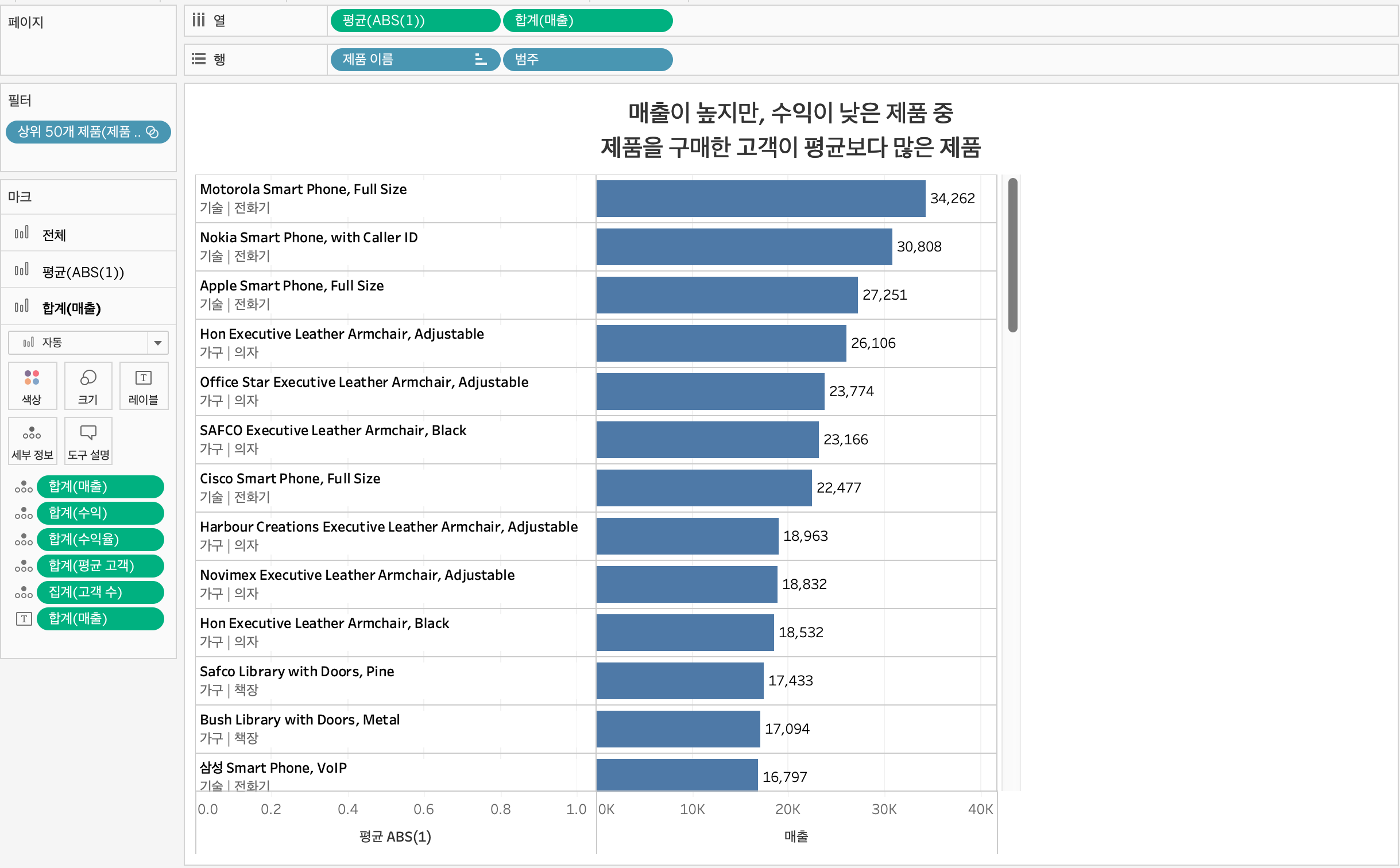Viewport: 1400px width, 868px height.
Task: Click the 매출 axis title
Action: (796, 836)
